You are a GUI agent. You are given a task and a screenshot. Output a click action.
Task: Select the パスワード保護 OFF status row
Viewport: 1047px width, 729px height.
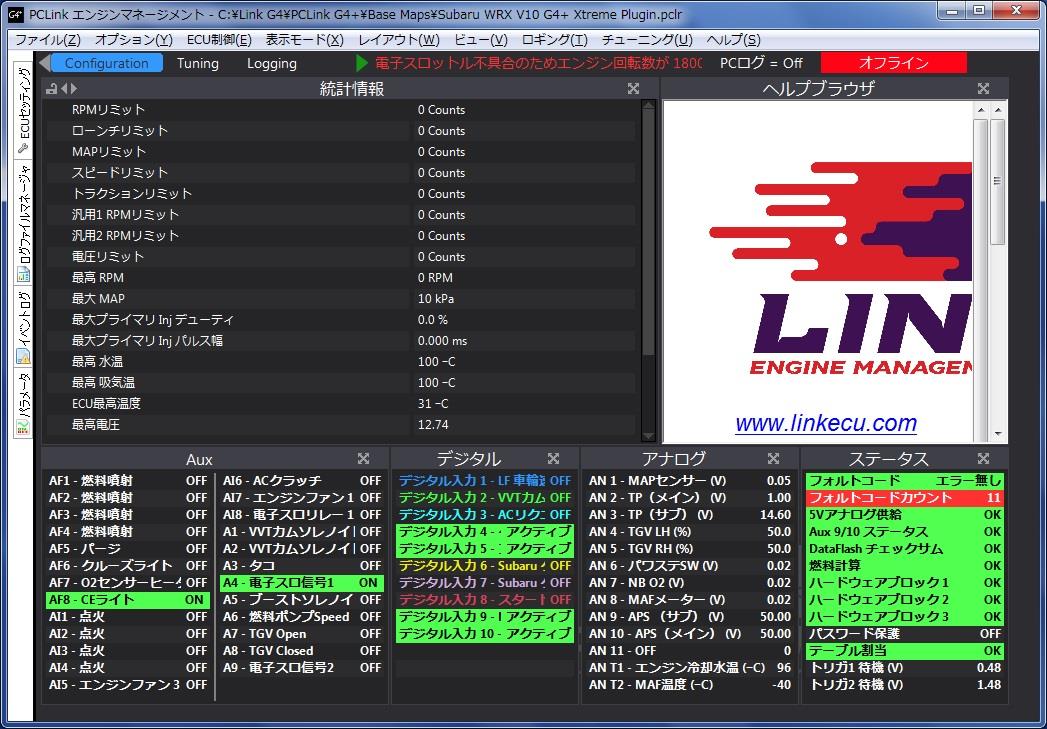click(x=905, y=634)
